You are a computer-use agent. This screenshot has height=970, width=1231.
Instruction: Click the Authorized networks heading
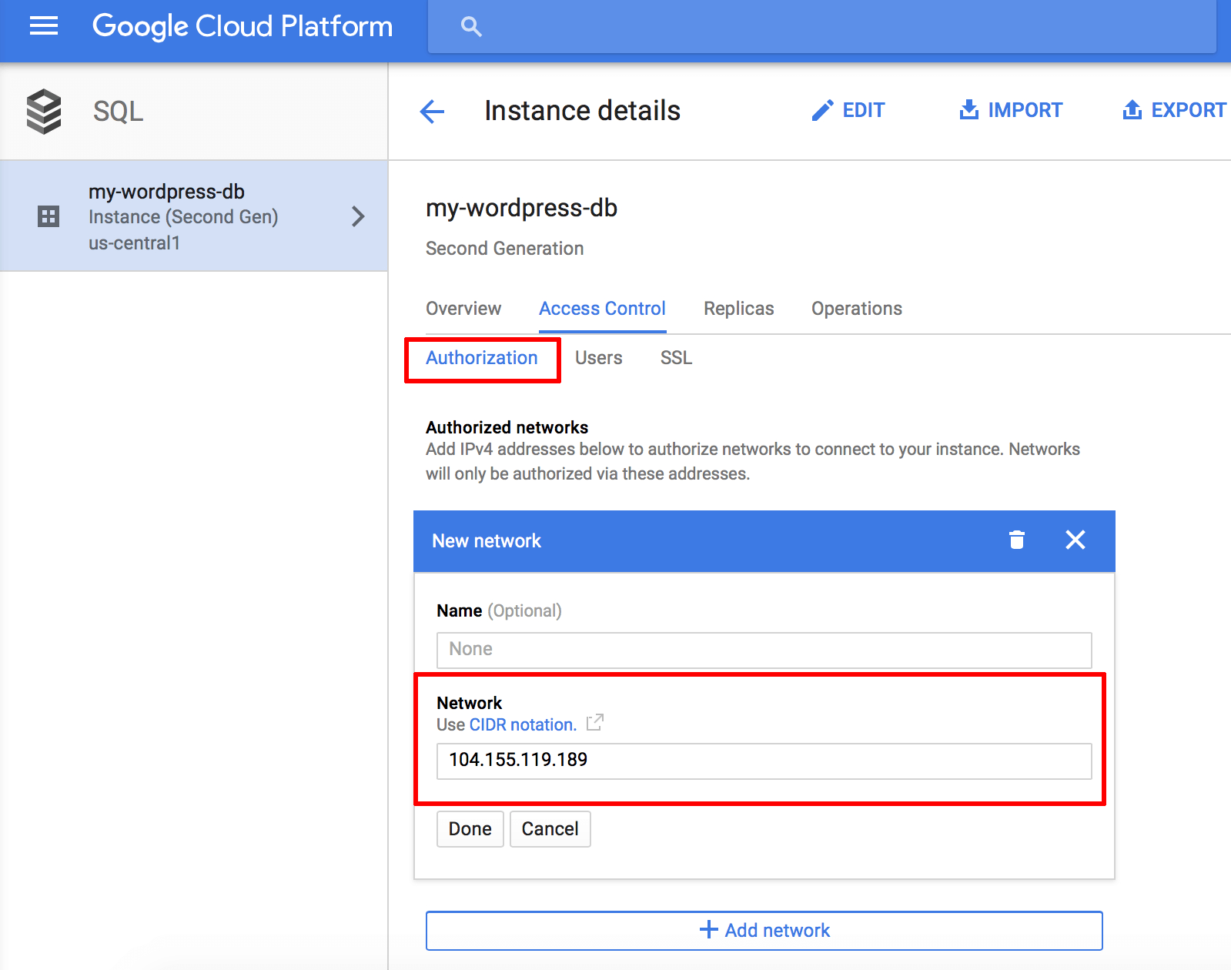[507, 428]
